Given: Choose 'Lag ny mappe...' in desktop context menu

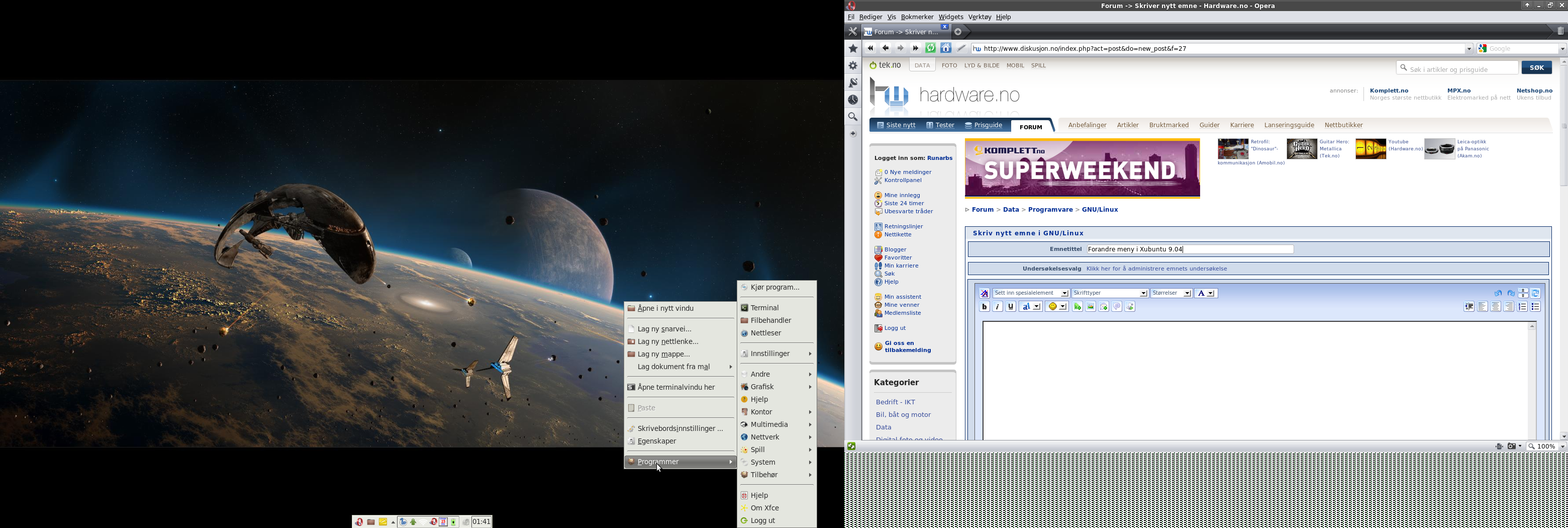Looking at the screenshot, I should (x=680, y=355).
